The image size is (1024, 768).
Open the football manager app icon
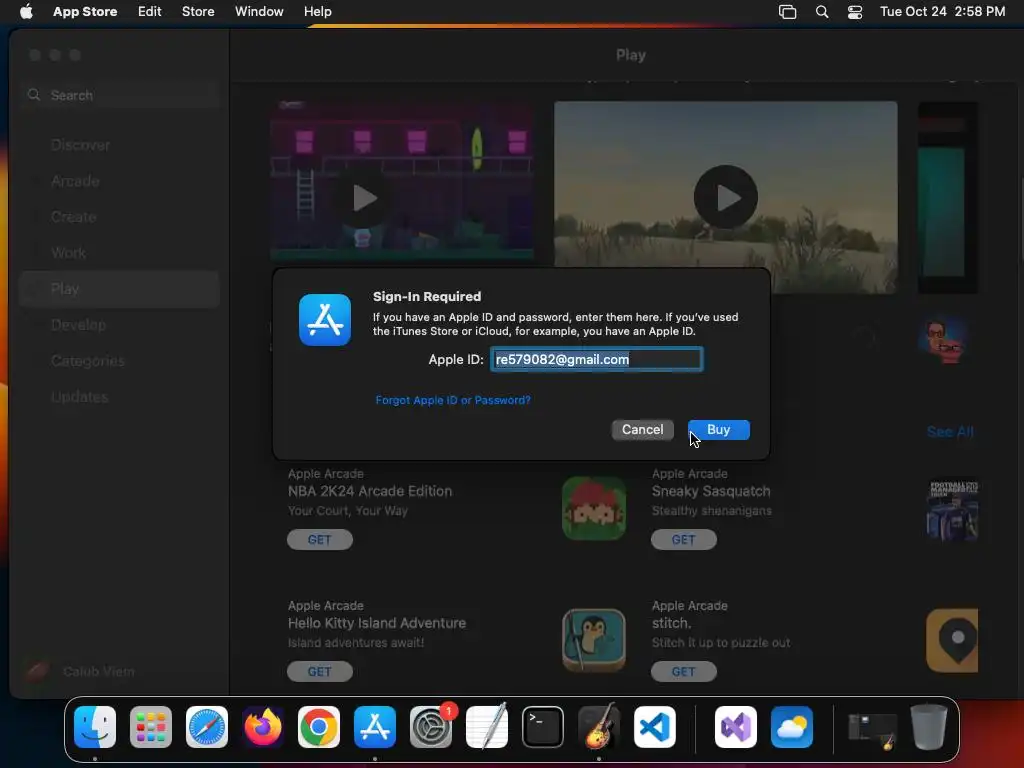952,510
